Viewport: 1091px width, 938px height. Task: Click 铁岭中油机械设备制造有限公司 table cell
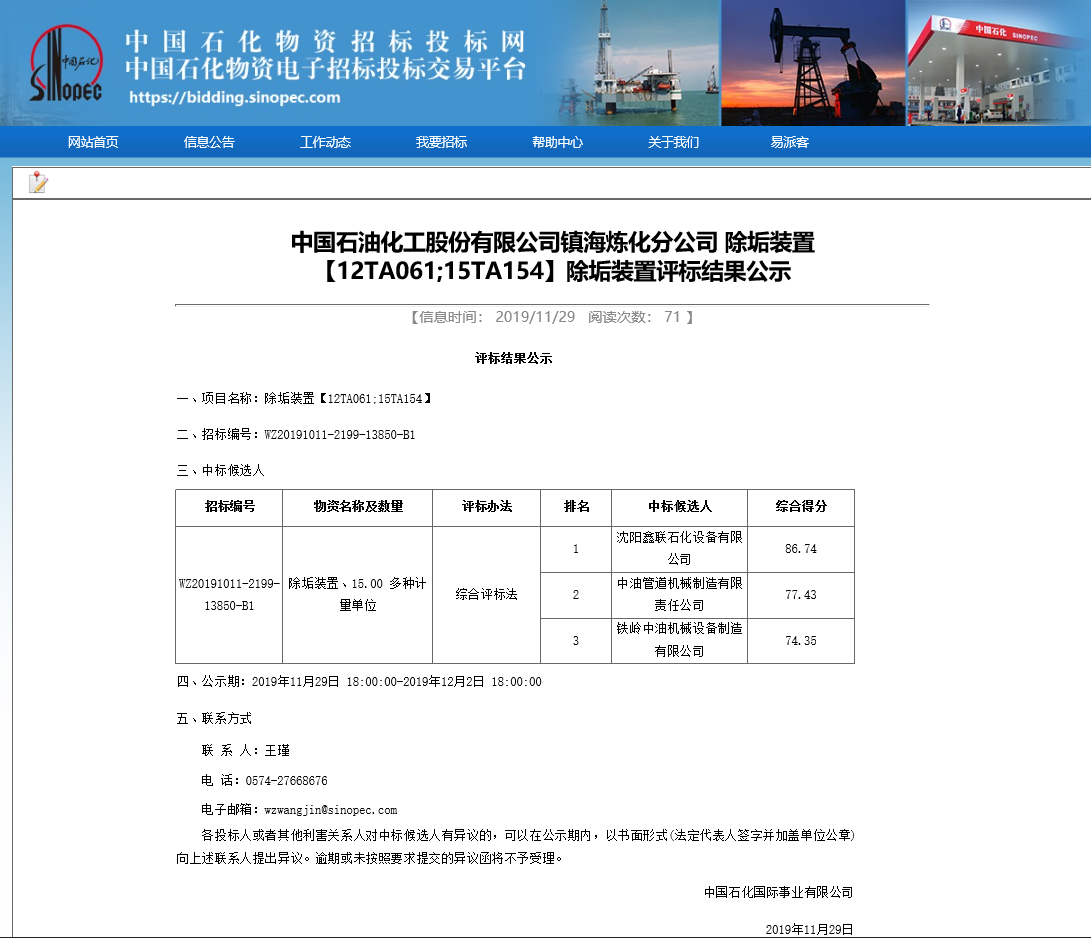(679, 641)
